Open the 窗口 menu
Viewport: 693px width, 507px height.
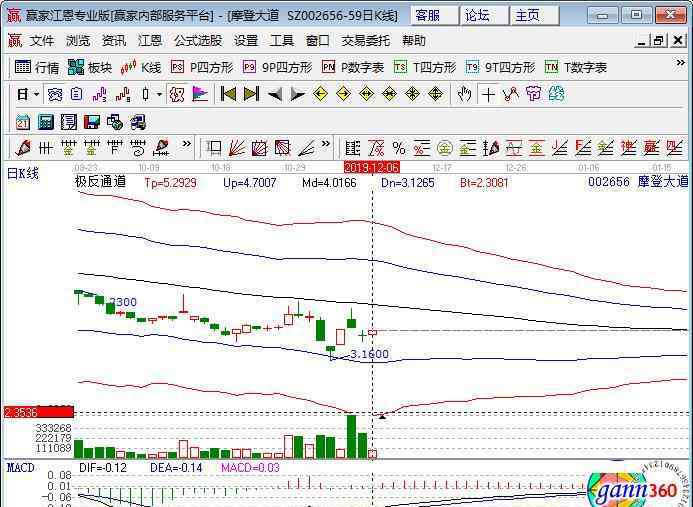317,41
